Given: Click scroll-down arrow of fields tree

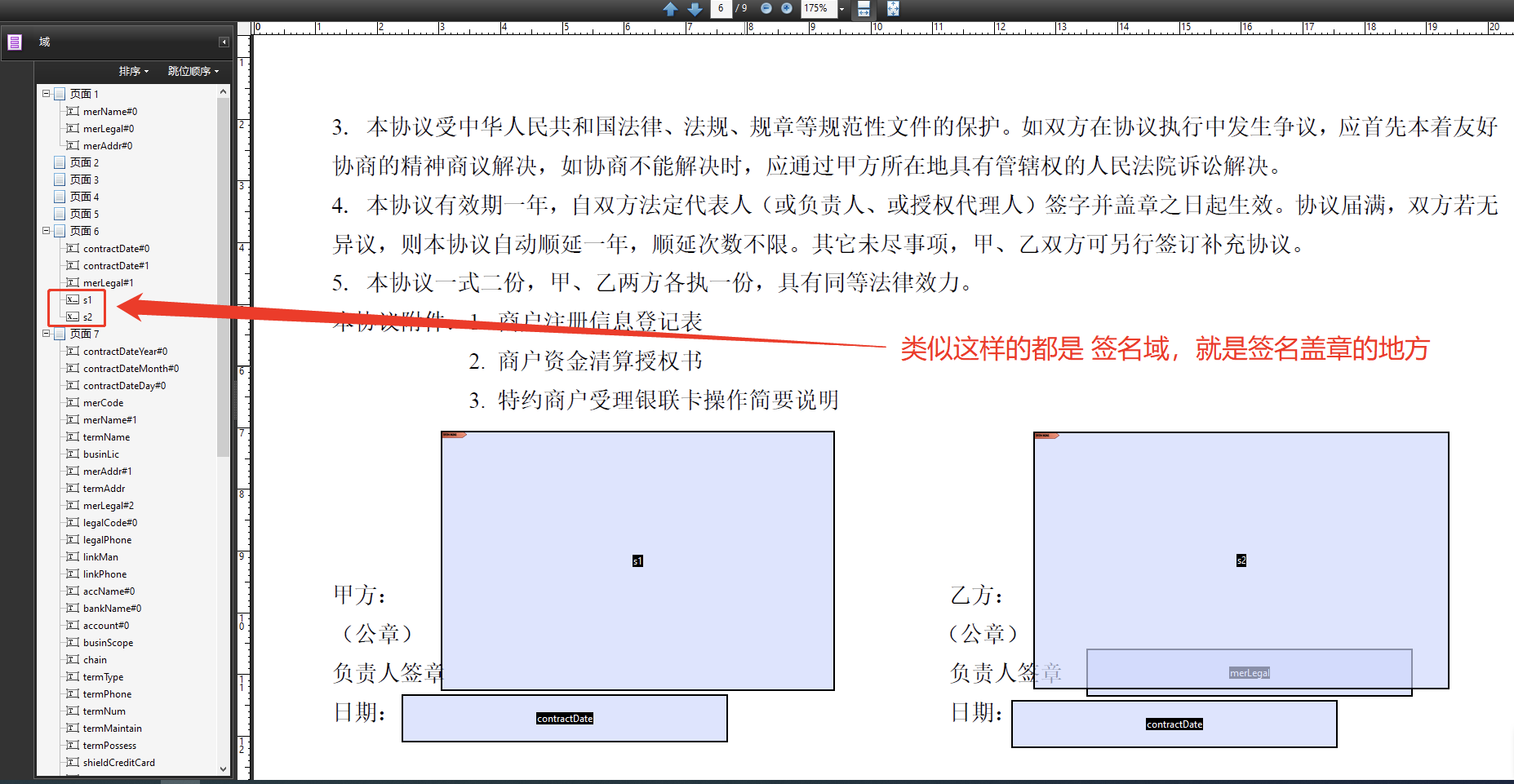Looking at the screenshot, I should click(x=223, y=768).
